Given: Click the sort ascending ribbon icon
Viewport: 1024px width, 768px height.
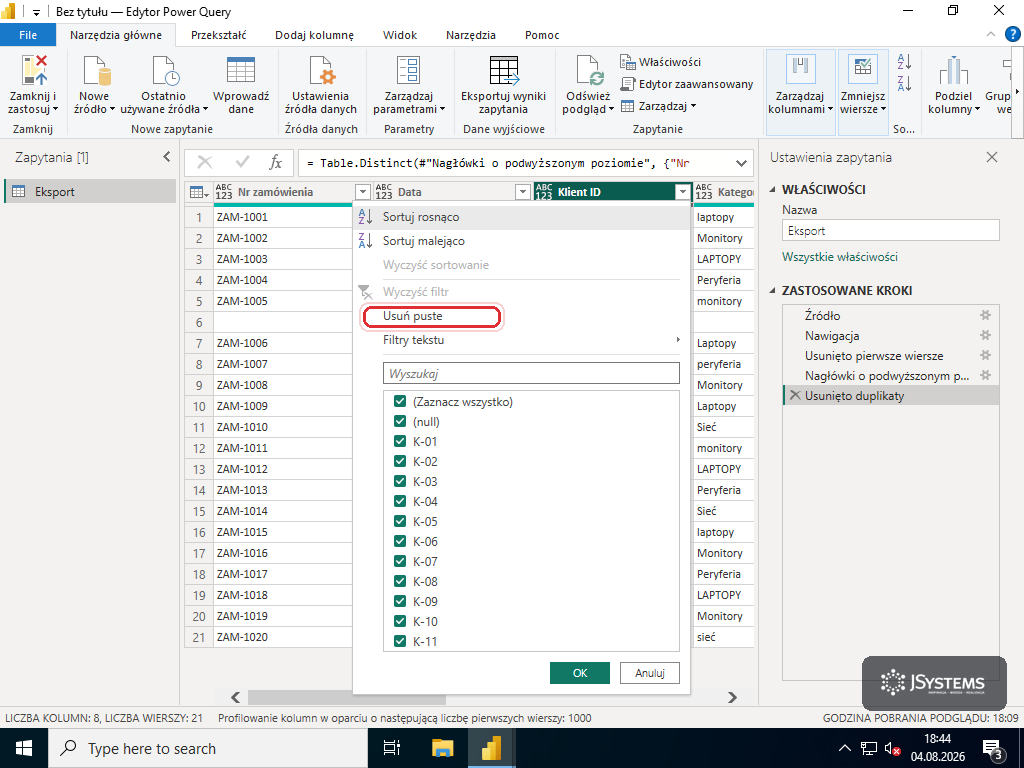Looking at the screenshot, I should point(904,62).
